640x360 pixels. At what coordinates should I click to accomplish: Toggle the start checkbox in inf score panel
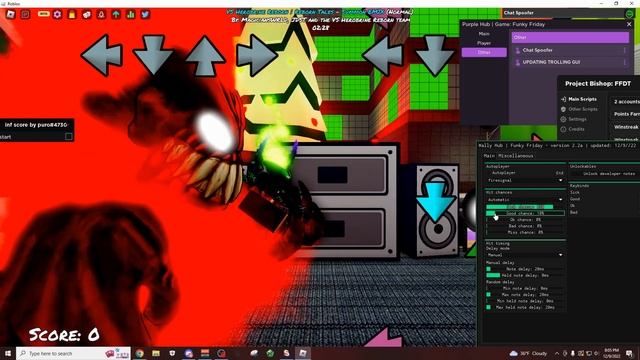pyautogui.click(x=69, y=137)
